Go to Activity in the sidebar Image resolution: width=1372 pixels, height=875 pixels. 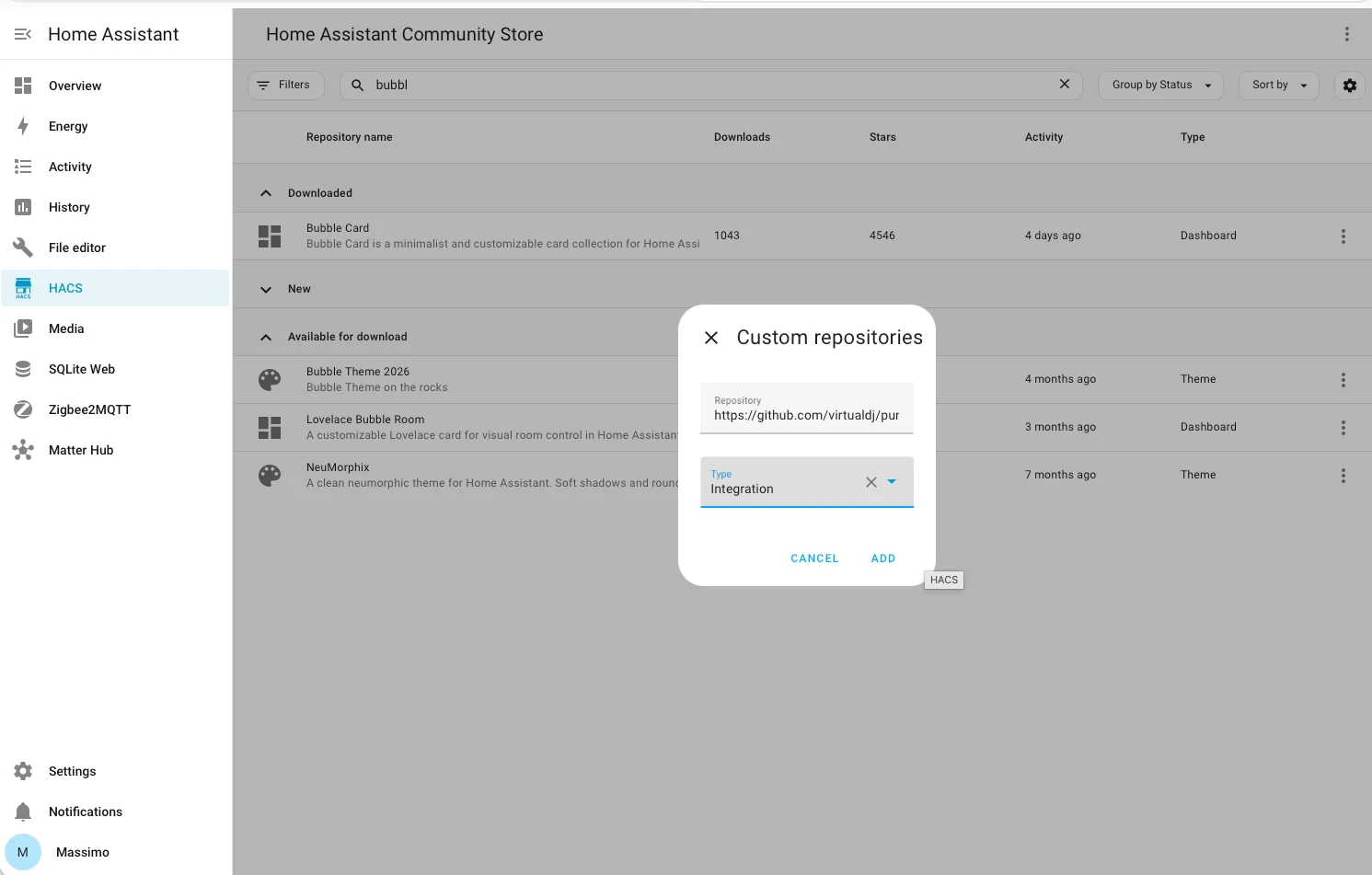pyautogui.click(x=115, y=167)
